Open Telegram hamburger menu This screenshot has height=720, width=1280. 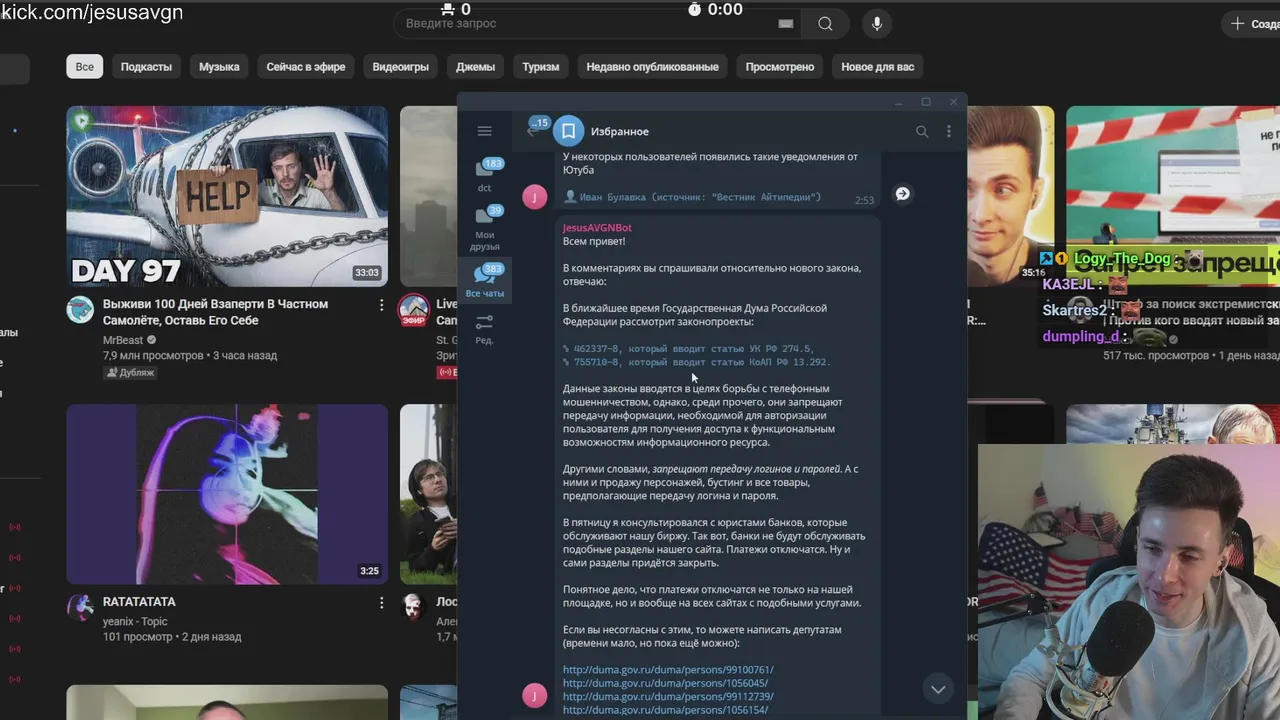[485, 131]
